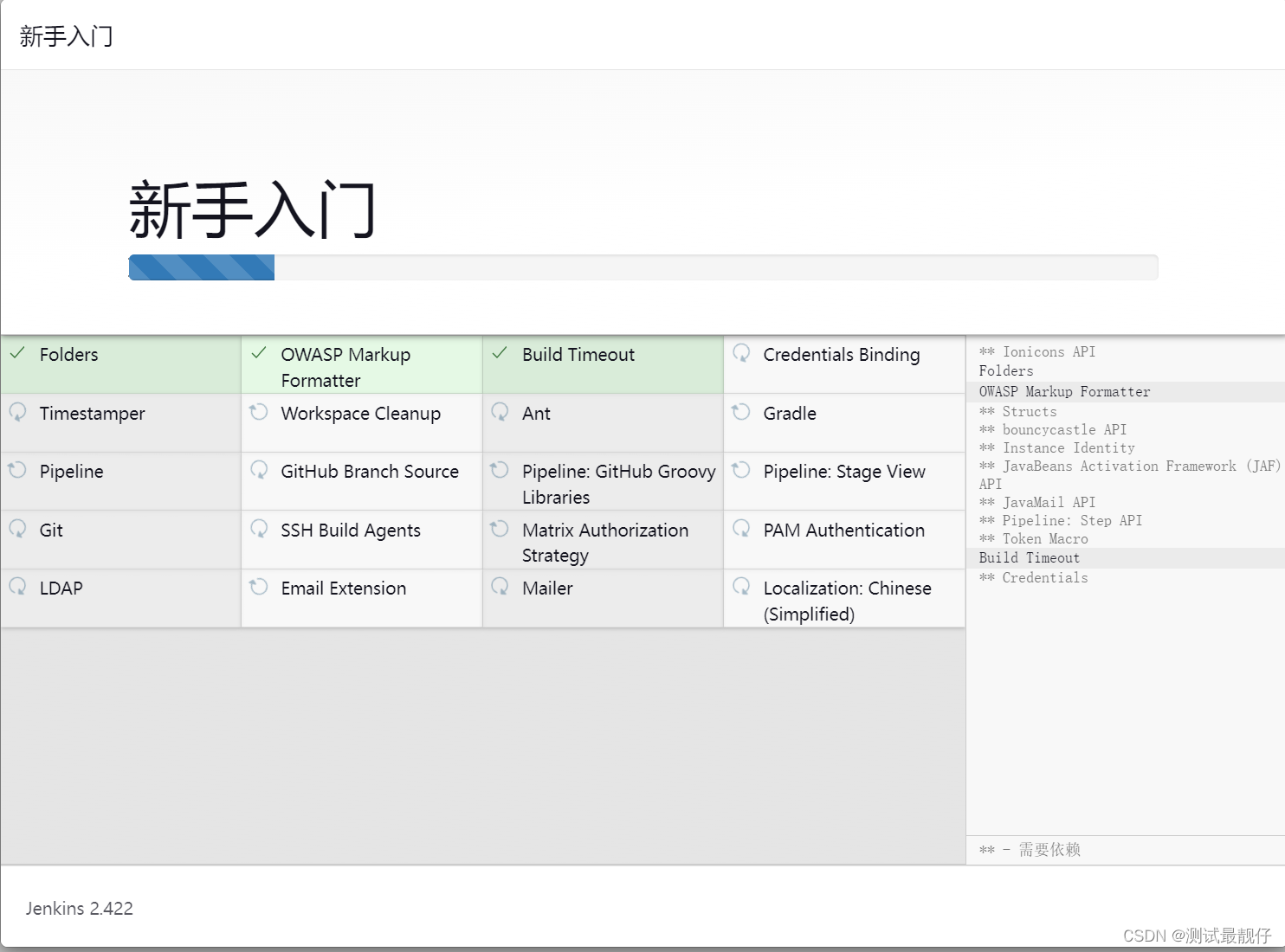This screenshot has height=952, width=1285.
Task: Select the Workspace Cleanup plugin label
Action: pyautogui.click(x=361, y=414)
